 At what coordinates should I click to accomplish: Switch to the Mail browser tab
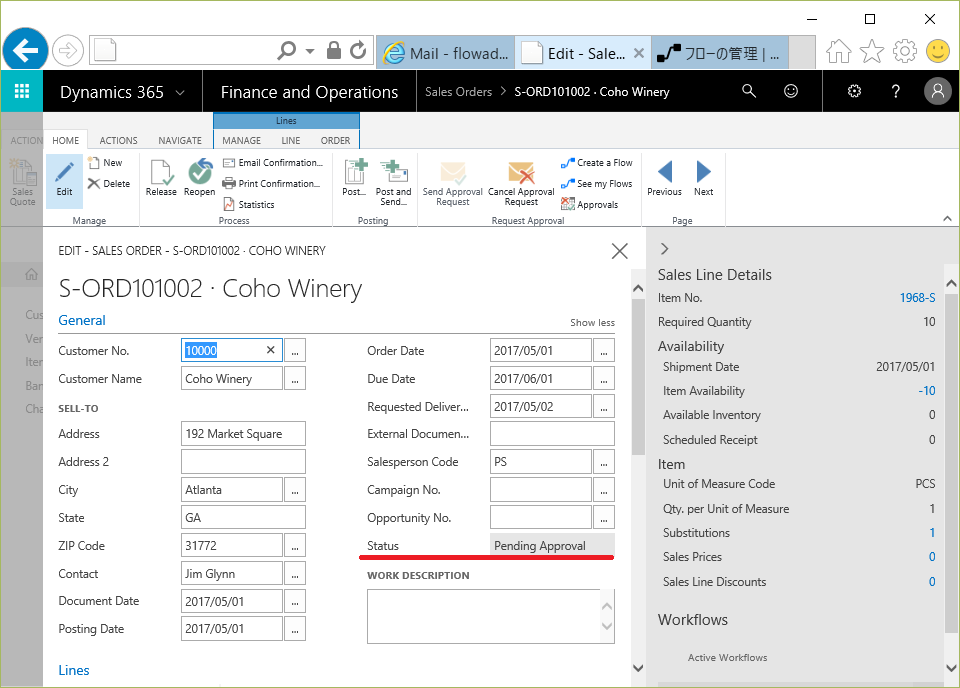(446, 53)
